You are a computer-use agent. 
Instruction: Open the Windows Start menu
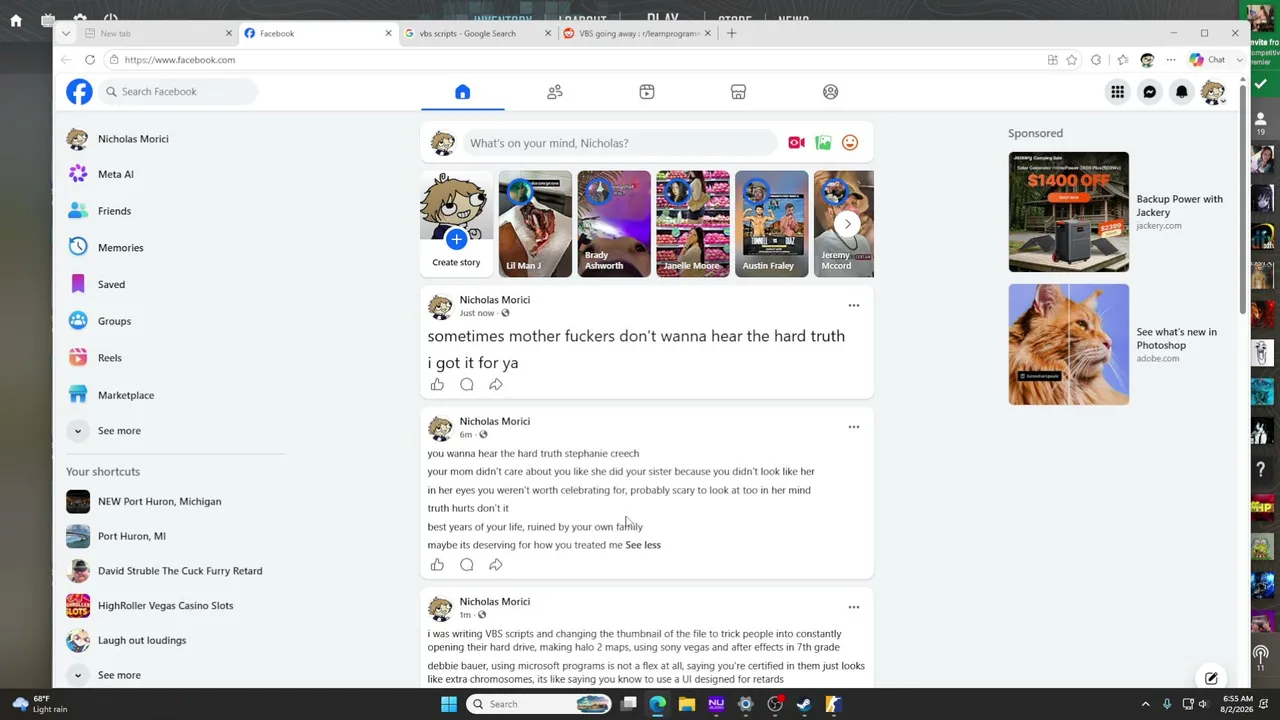coord(449,704)
